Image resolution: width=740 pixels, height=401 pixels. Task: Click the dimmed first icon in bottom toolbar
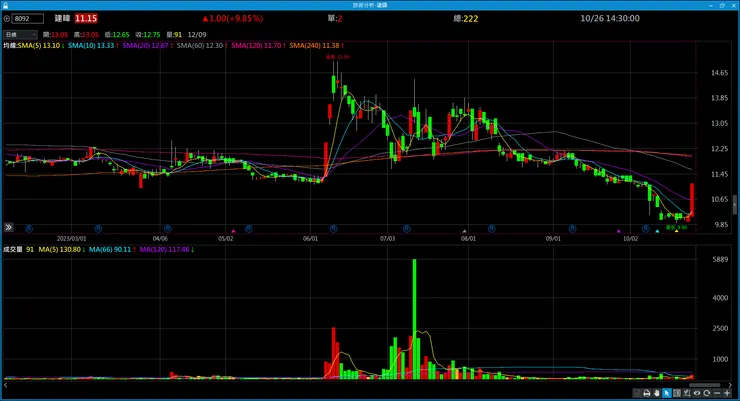(x=637, y=393)
